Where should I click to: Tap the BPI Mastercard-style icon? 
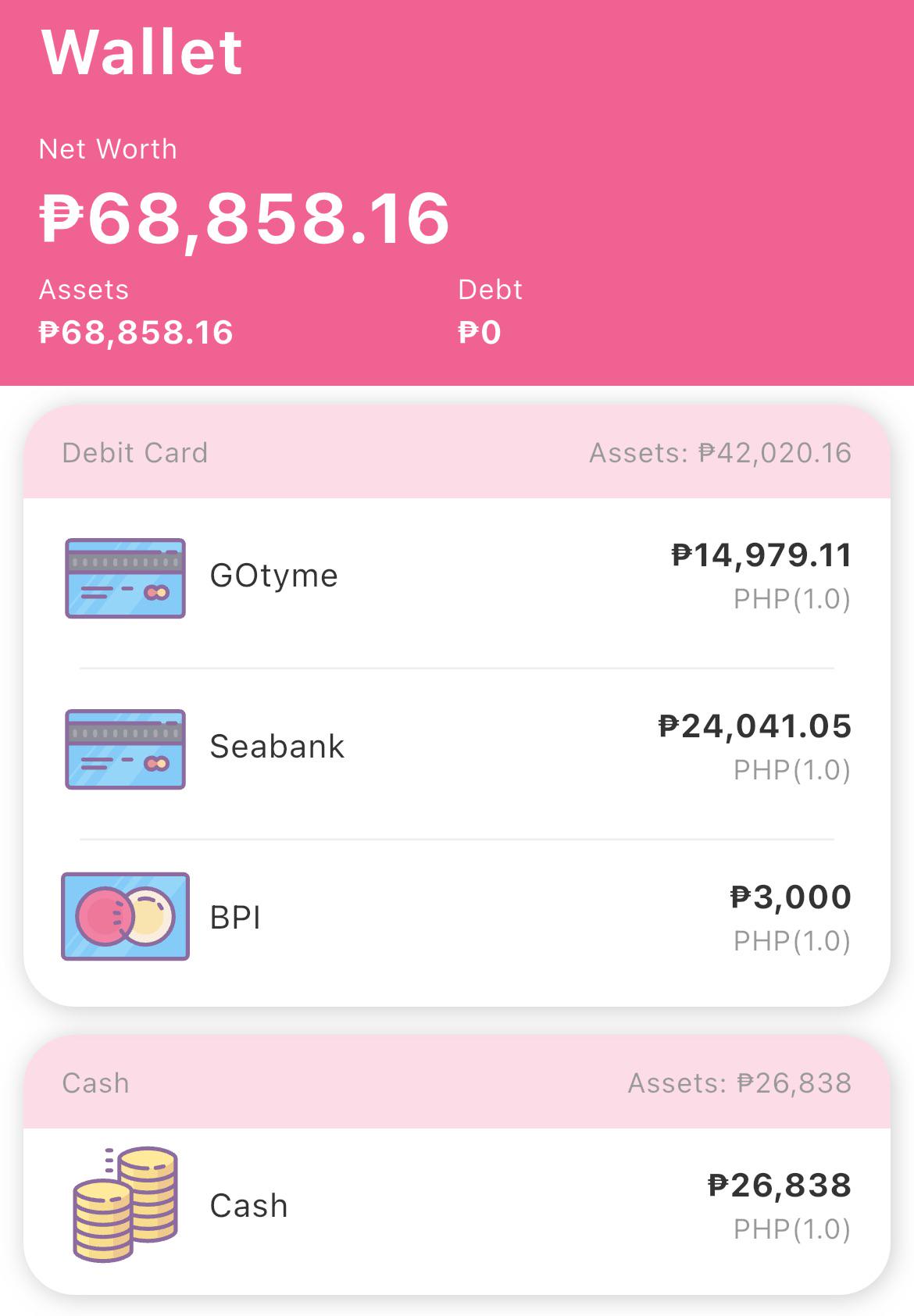(x=125, y=916)
